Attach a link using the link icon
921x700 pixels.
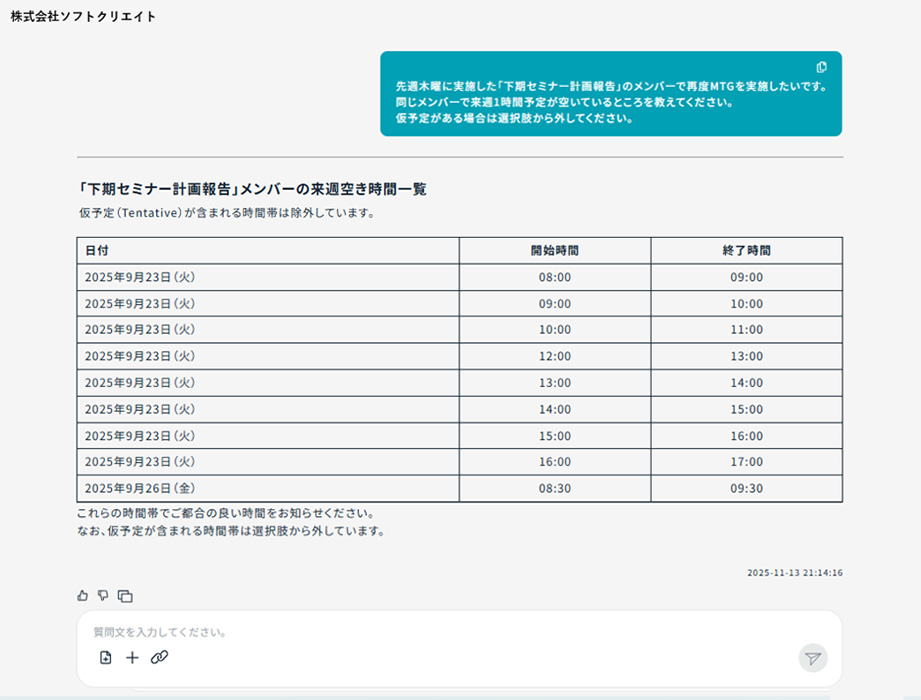159,658
